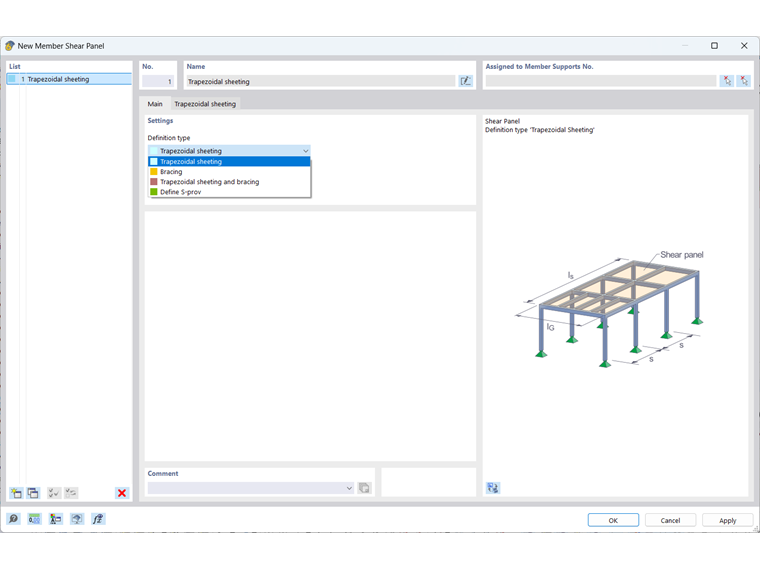The height and width of the screenshot is (570, 760).
Task: Copy the selected shear panel item
Action: tap(33, 493)
